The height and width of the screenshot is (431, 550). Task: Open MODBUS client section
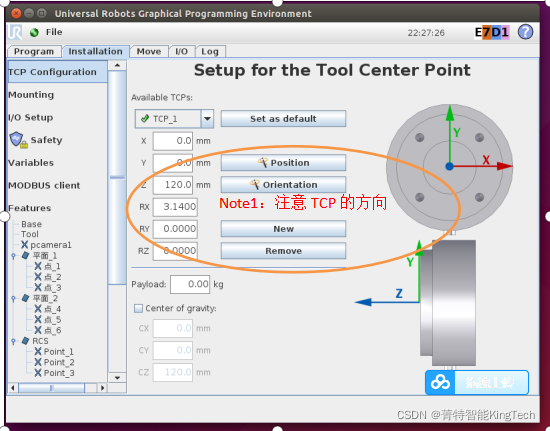(44, 185)
